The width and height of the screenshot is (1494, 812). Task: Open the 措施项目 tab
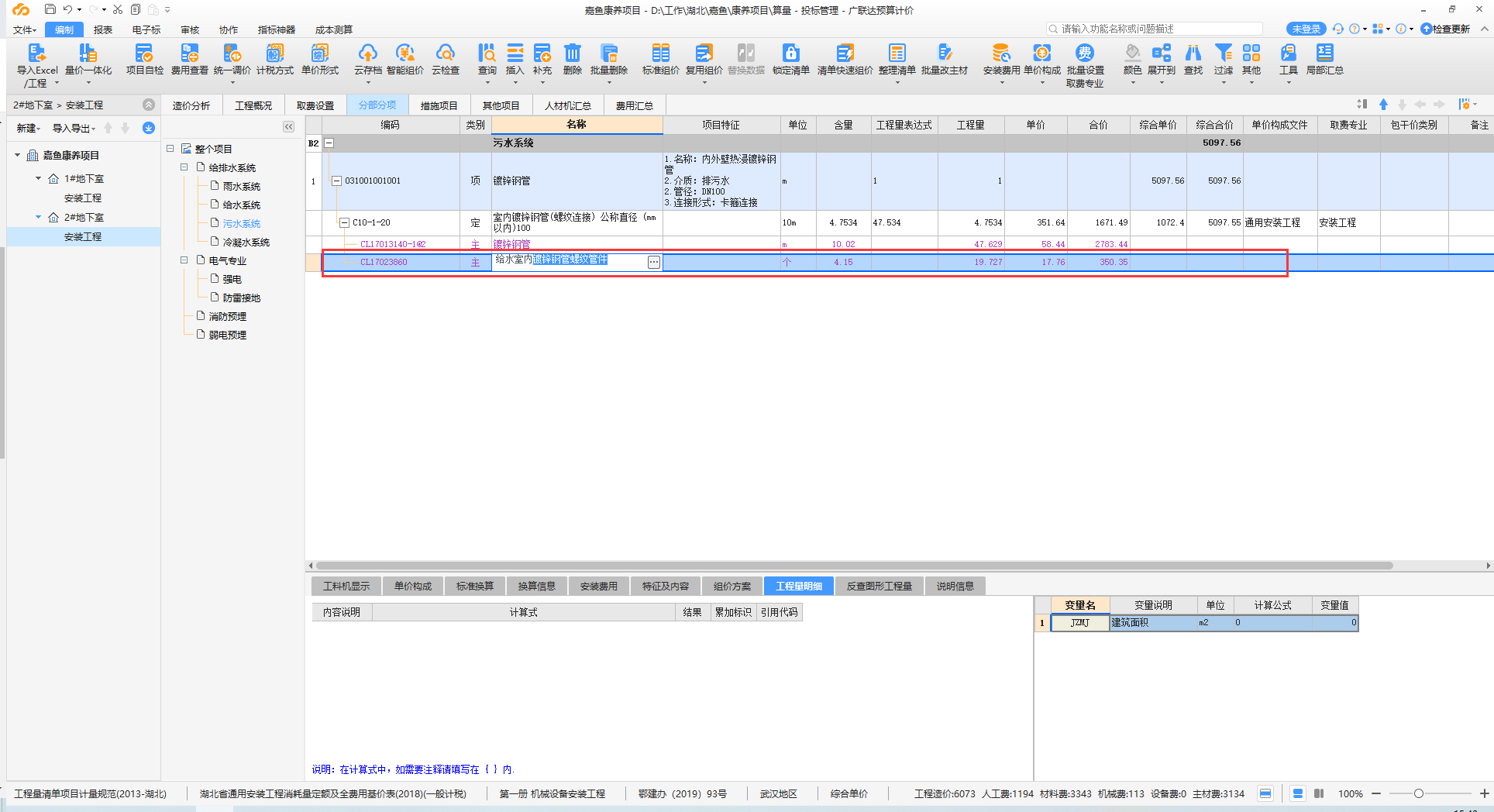439,105
